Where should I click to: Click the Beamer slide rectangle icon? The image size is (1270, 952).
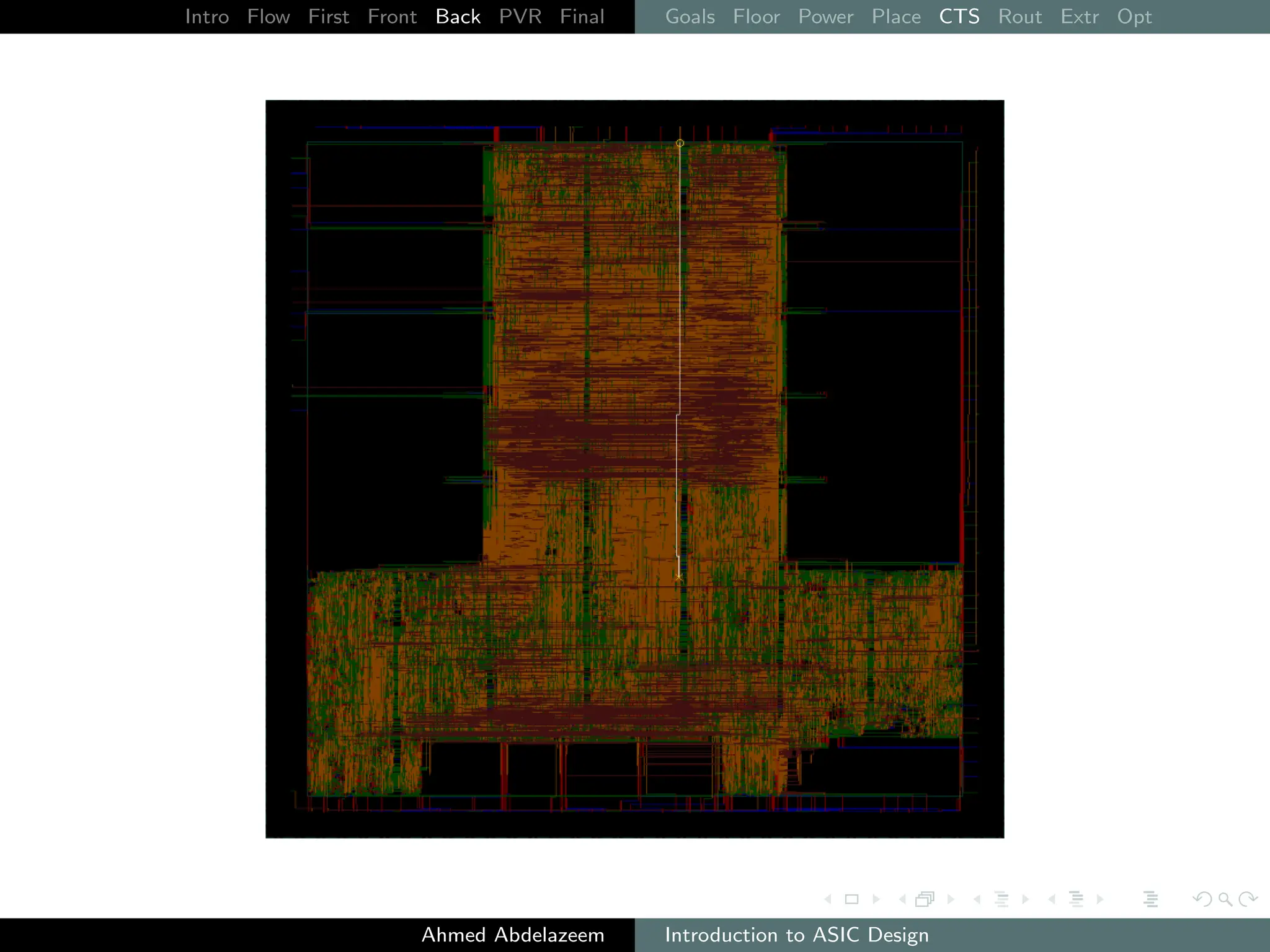851,899
